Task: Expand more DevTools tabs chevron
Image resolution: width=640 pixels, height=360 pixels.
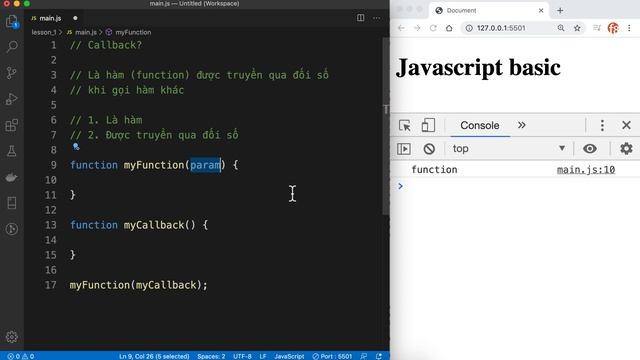Action: coord(522,125)
